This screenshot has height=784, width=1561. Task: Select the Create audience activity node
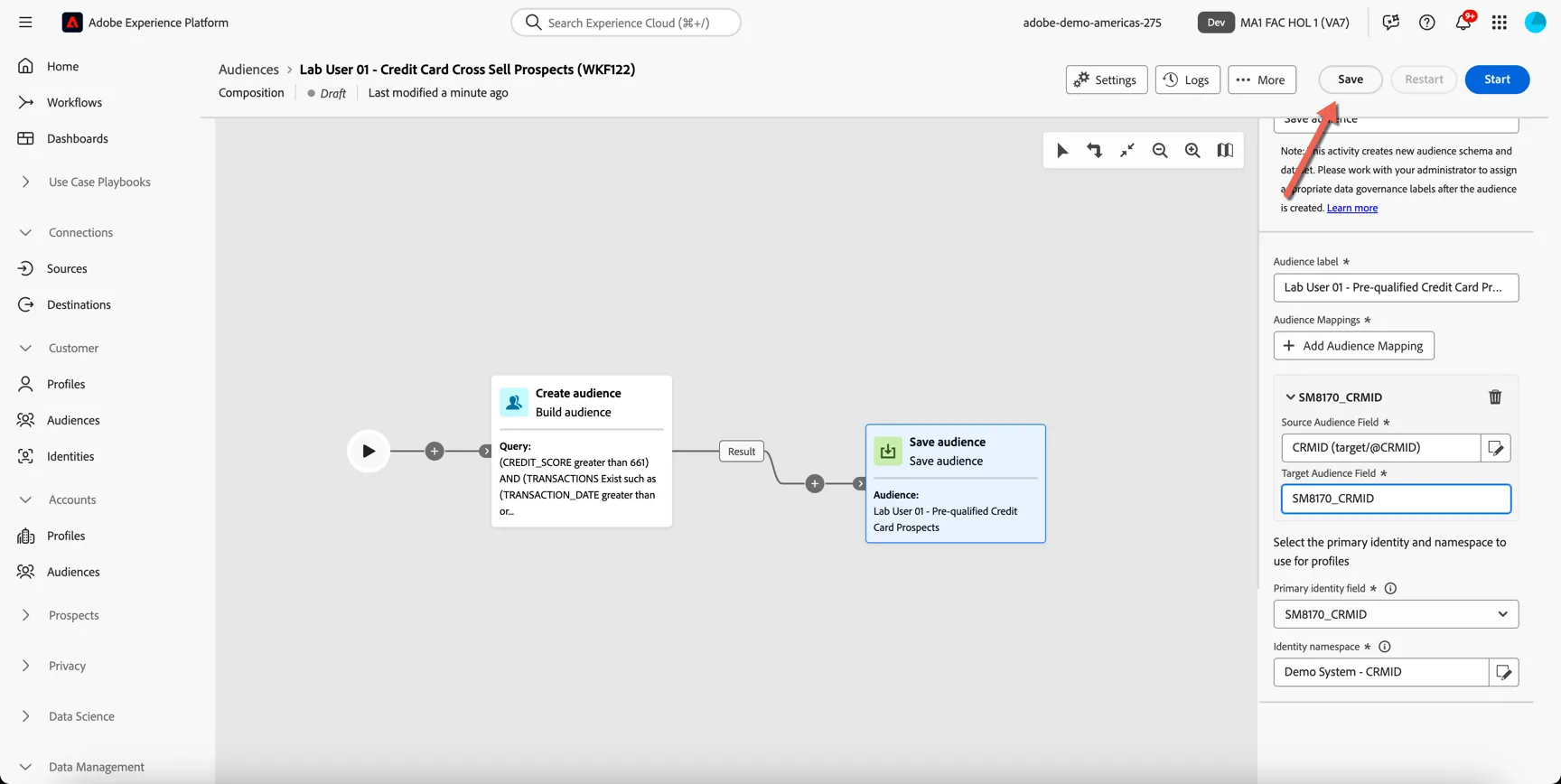582,451
